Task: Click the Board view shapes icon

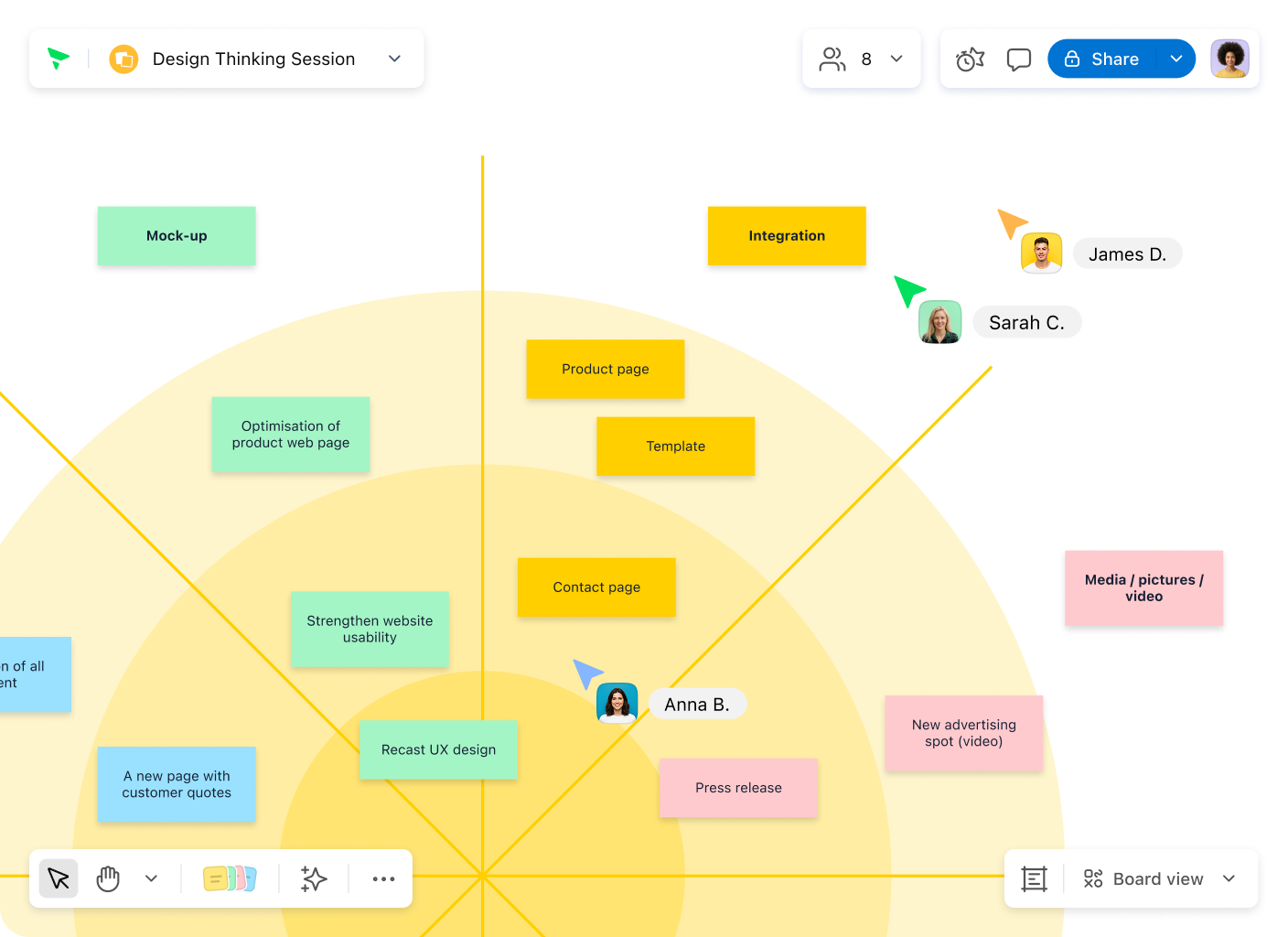Action: (1093, 879)
